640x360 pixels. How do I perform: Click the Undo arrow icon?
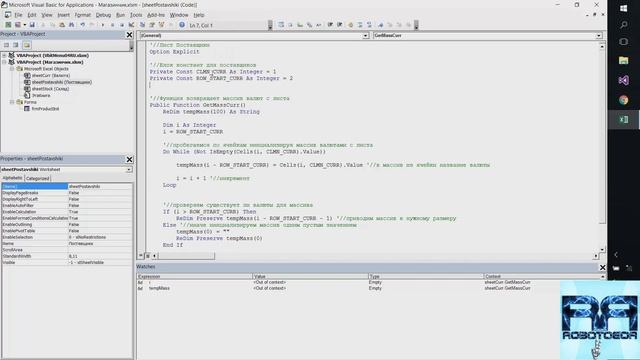(x=82, y=25)
